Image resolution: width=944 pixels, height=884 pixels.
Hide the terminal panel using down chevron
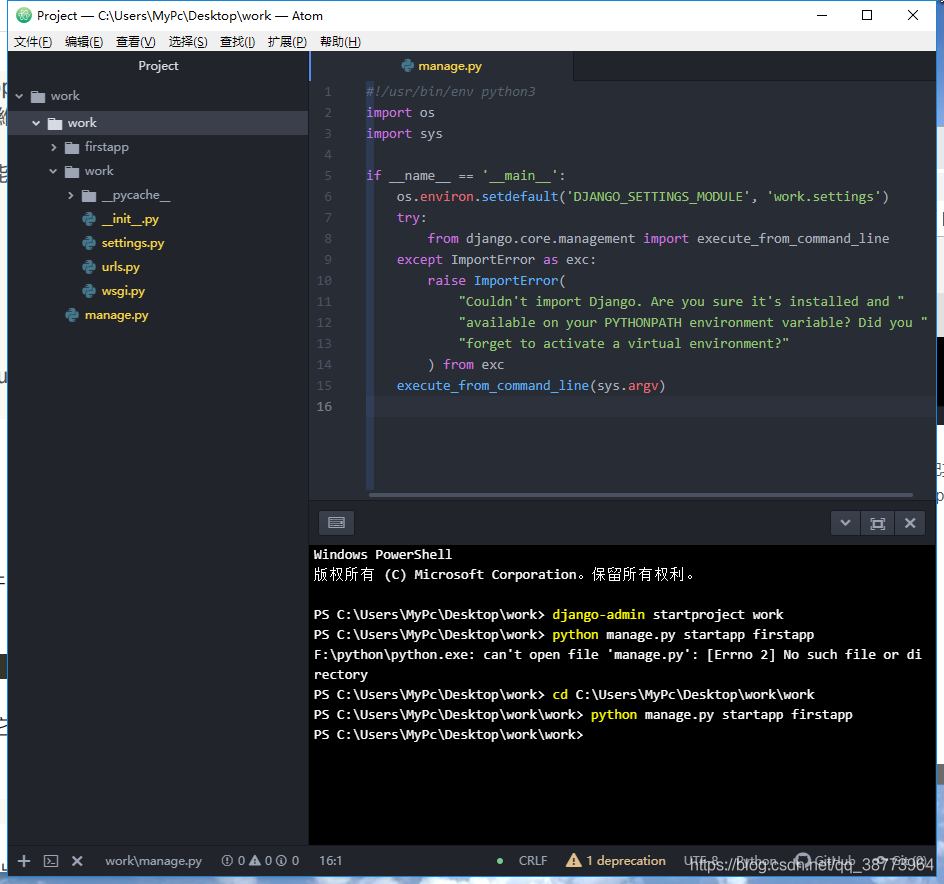tap(845, 523)
